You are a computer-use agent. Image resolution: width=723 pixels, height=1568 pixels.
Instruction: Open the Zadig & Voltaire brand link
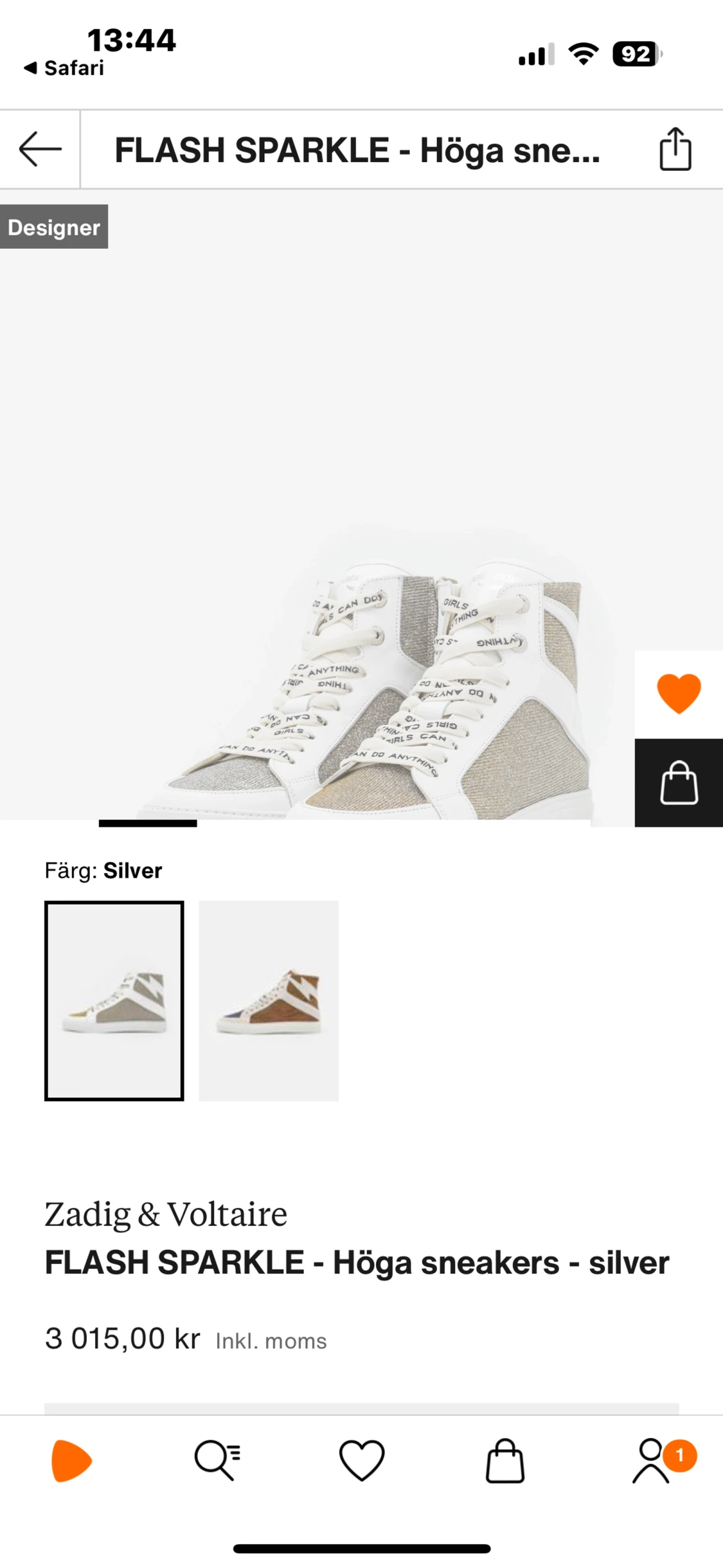pos(166,1214)
